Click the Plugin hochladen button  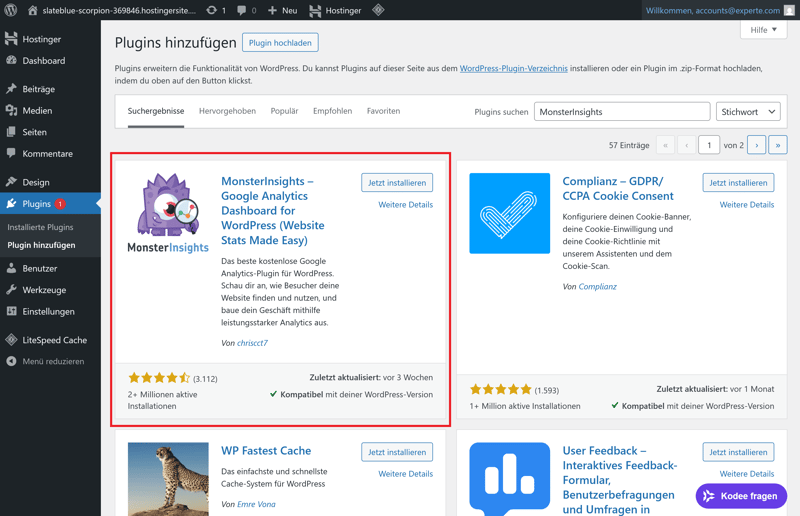pyautogui.click(x=280, y=43)
